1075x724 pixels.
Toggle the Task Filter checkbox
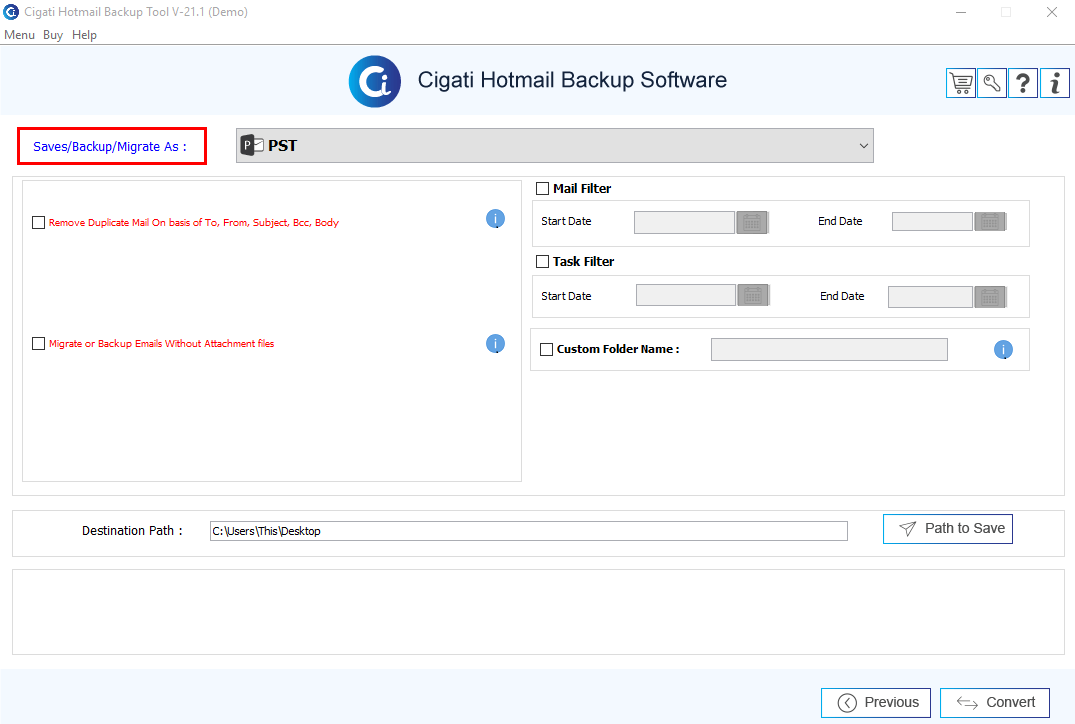coord(542,261)
